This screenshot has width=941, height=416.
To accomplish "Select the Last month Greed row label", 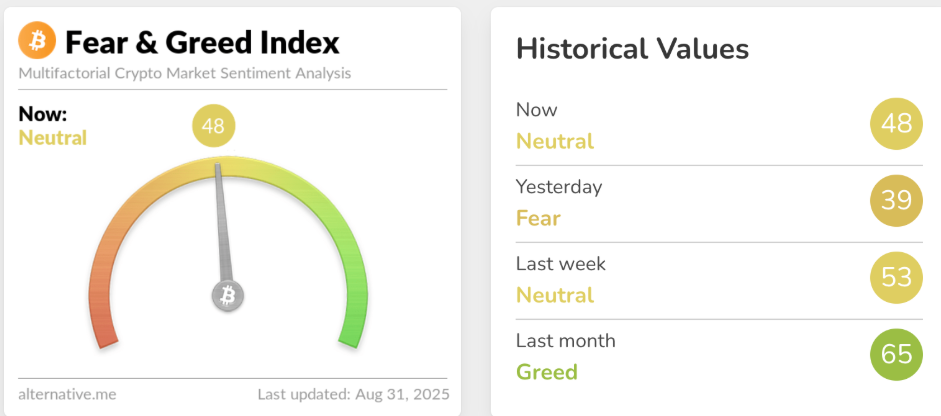I will (x=547, y=372).
